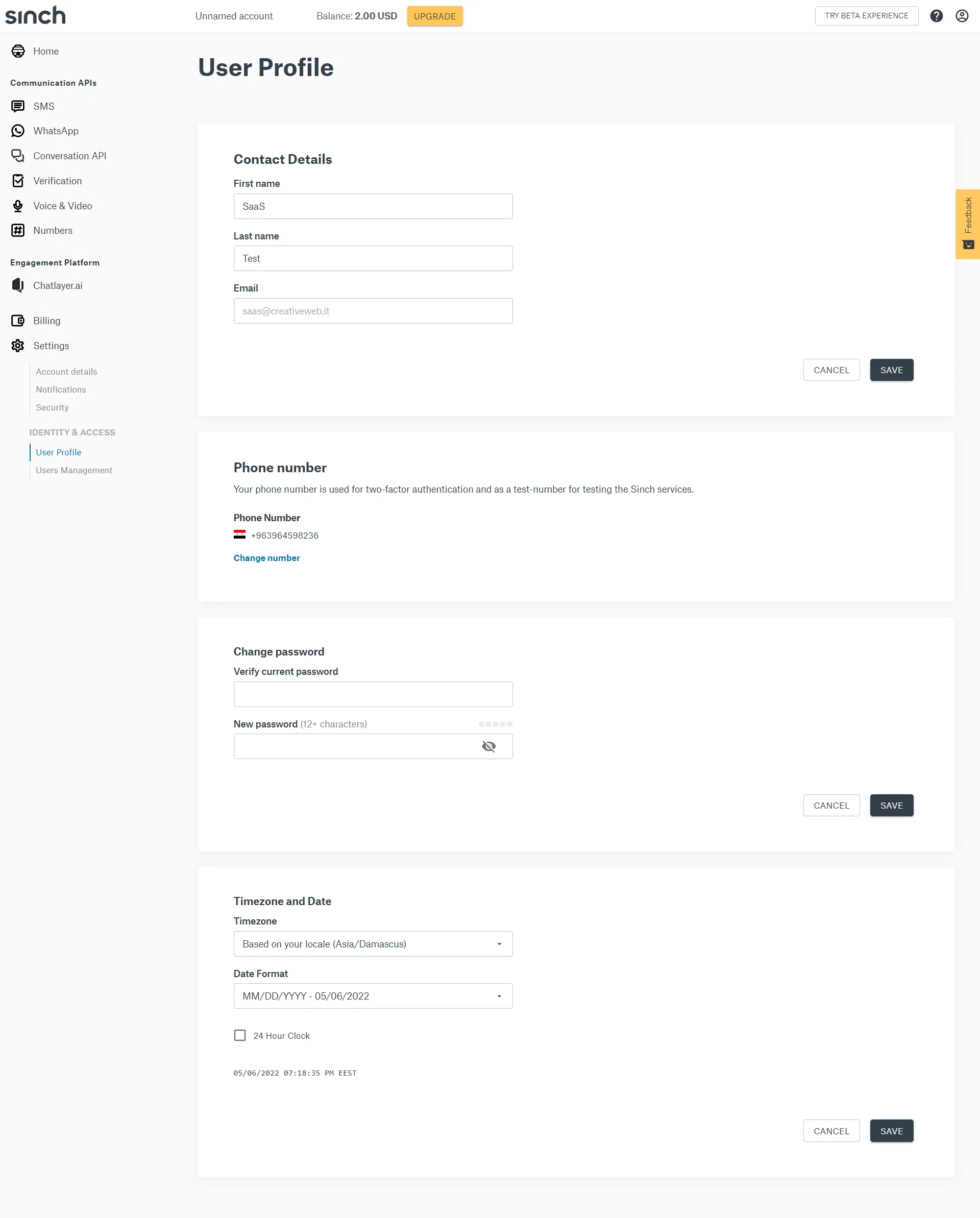Go to Users Management in sidebar
This screenshot has width=980, height=1218.
pyautogui.click(x=74, y=470)
